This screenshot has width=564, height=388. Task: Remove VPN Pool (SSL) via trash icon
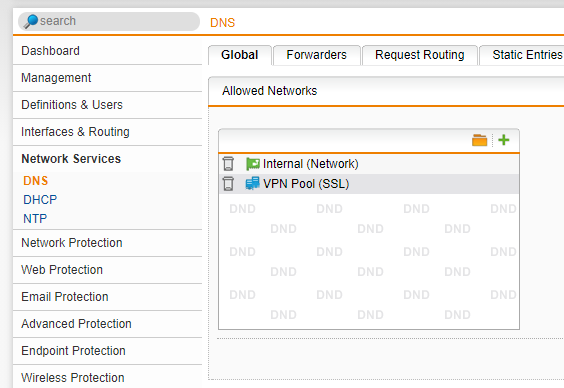pos(228,184)
